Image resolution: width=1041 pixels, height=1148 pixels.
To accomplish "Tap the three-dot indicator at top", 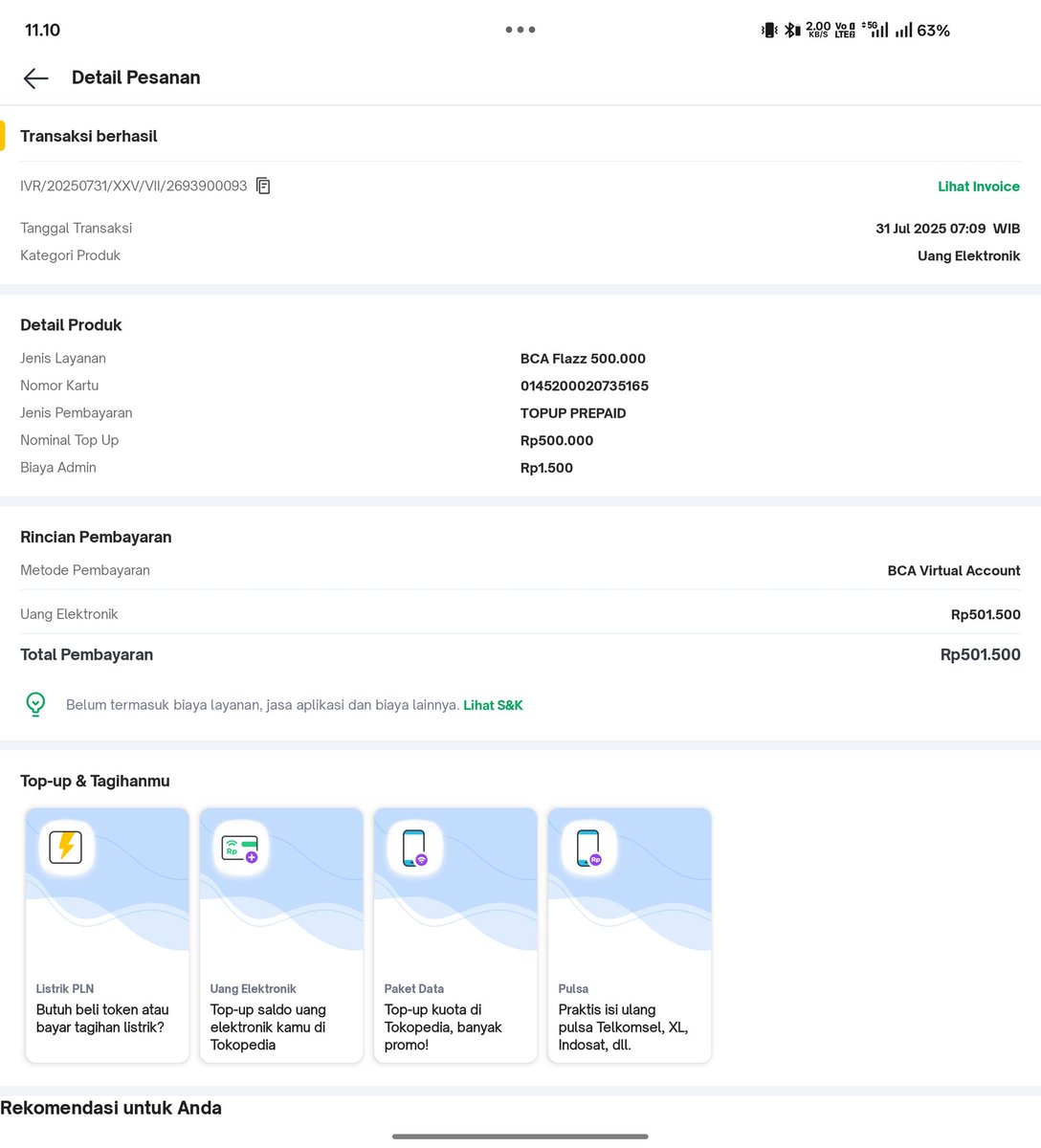I will (x=520, y=30).
